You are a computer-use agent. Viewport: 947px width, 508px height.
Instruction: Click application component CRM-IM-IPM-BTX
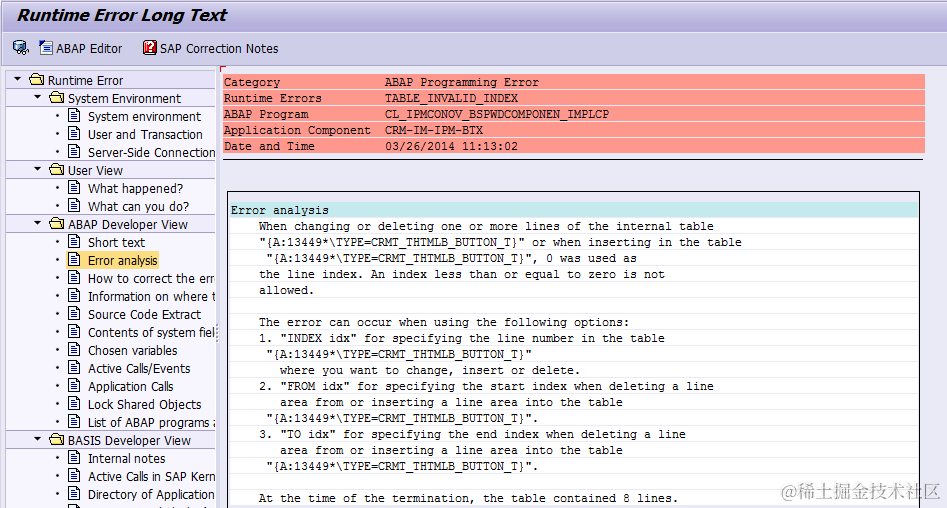(434, 130)
